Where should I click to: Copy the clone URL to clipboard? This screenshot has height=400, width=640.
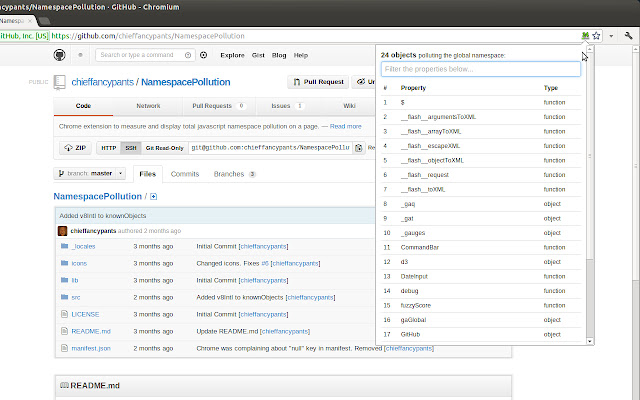point(359,148)
